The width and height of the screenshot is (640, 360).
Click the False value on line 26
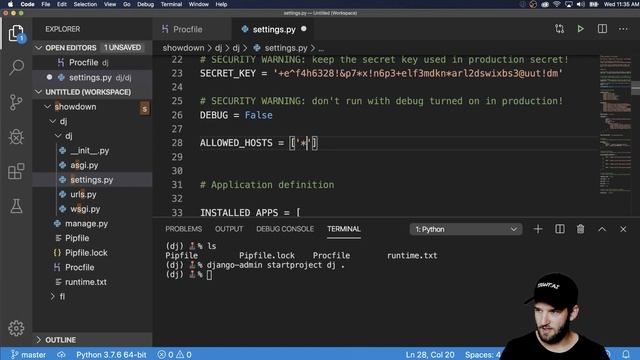(258, 115)
